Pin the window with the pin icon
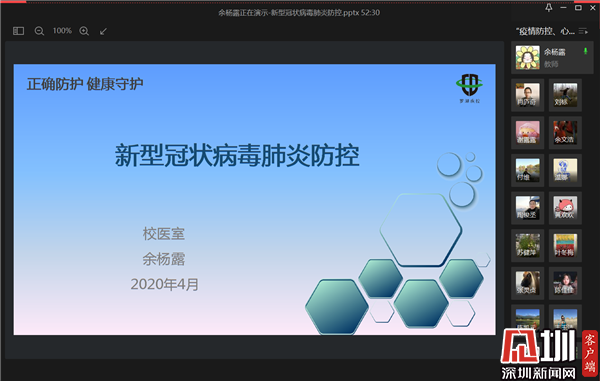The height and width of the screenshot is (381, 600). tap(549, 8)
